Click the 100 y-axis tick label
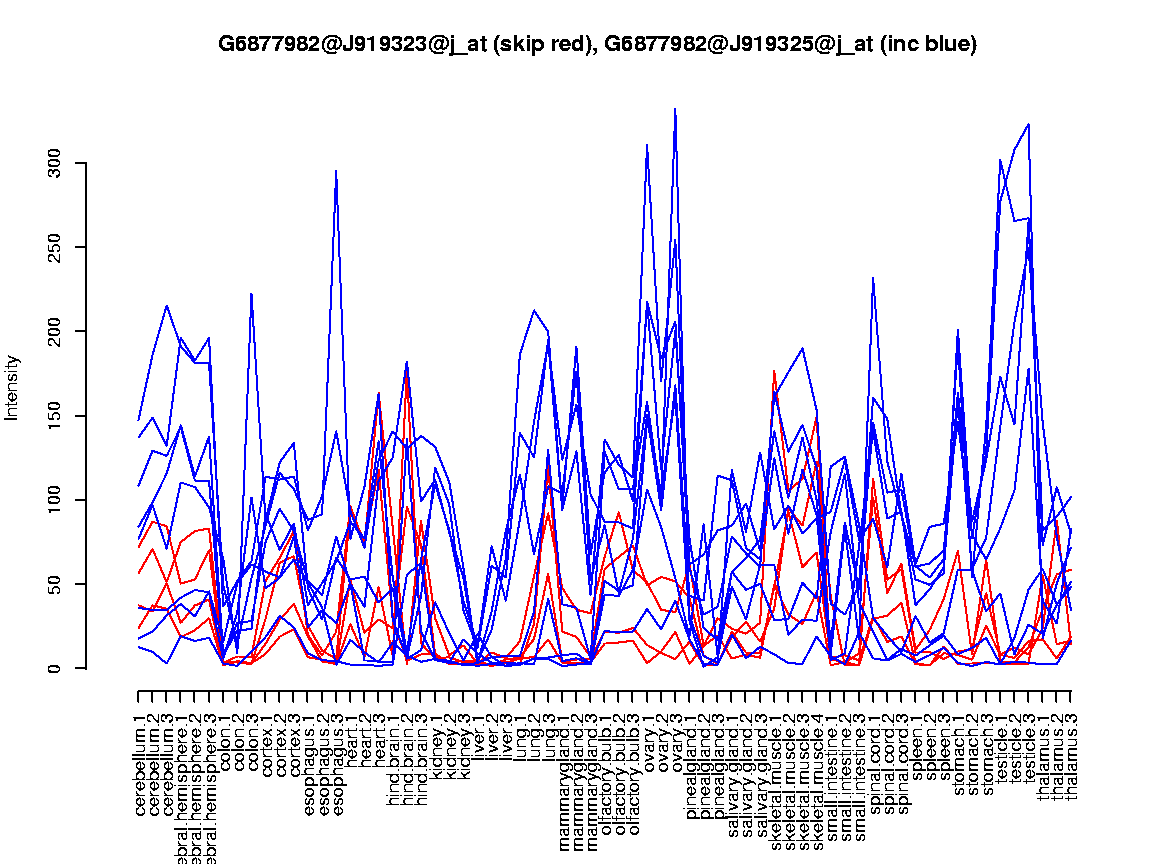The image size is (1152, 864). 55,500
